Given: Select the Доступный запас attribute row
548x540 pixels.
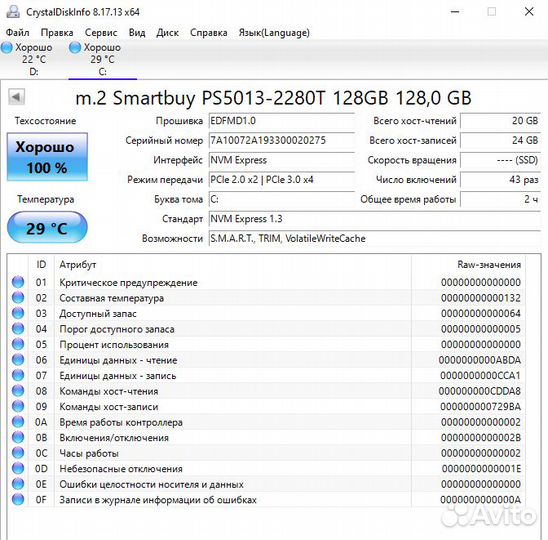Looking at the screenshot, I should (266, 313).
